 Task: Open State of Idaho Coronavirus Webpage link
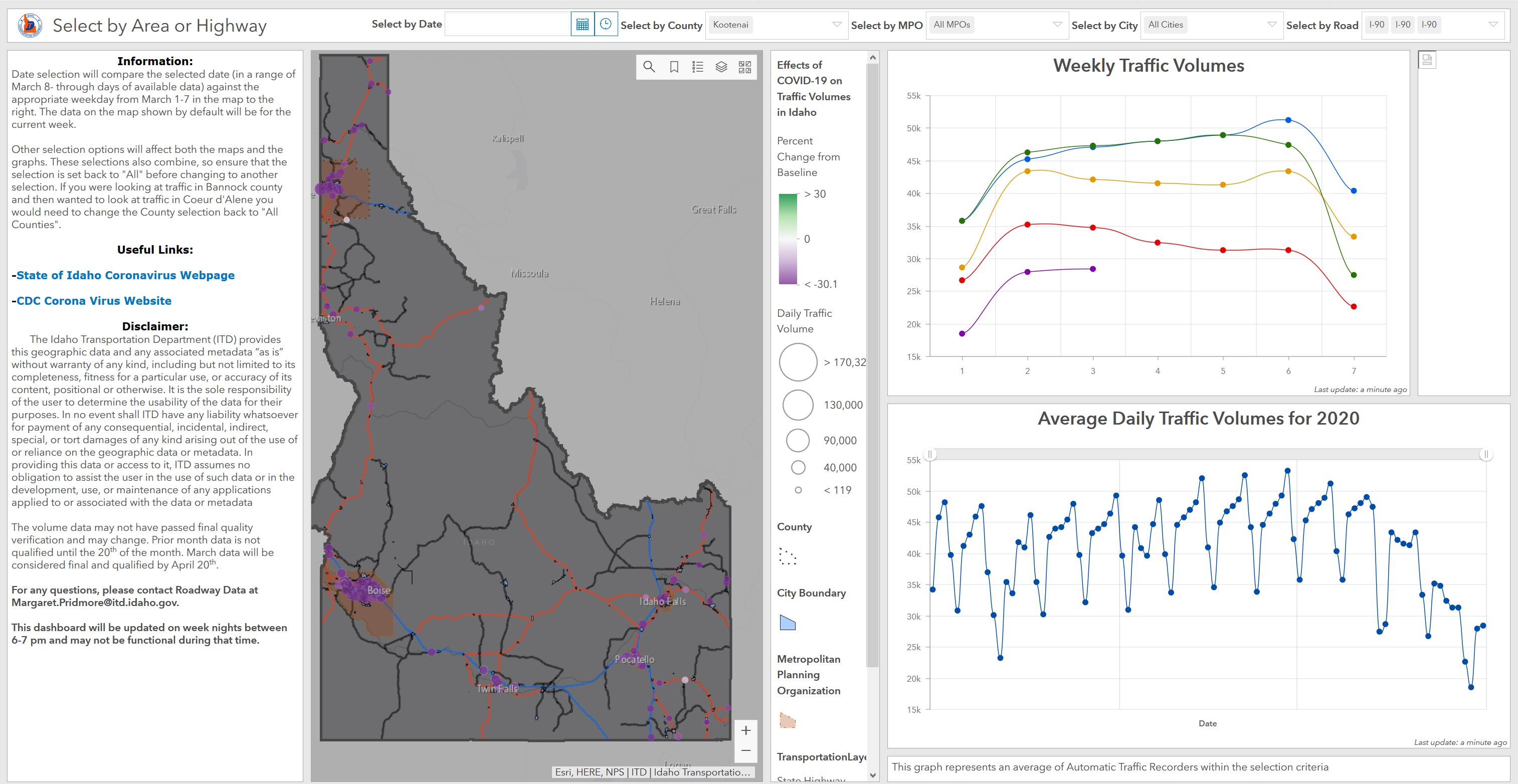[x=125, y=275]
